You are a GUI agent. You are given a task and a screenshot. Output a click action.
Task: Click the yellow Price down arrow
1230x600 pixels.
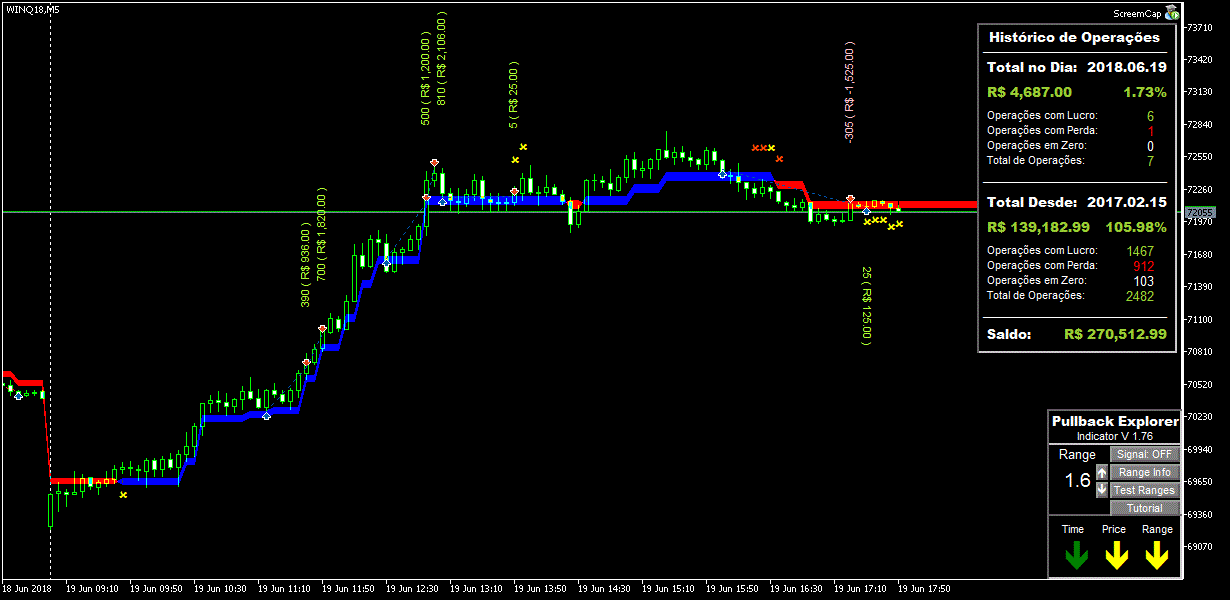pos(1115,555)
